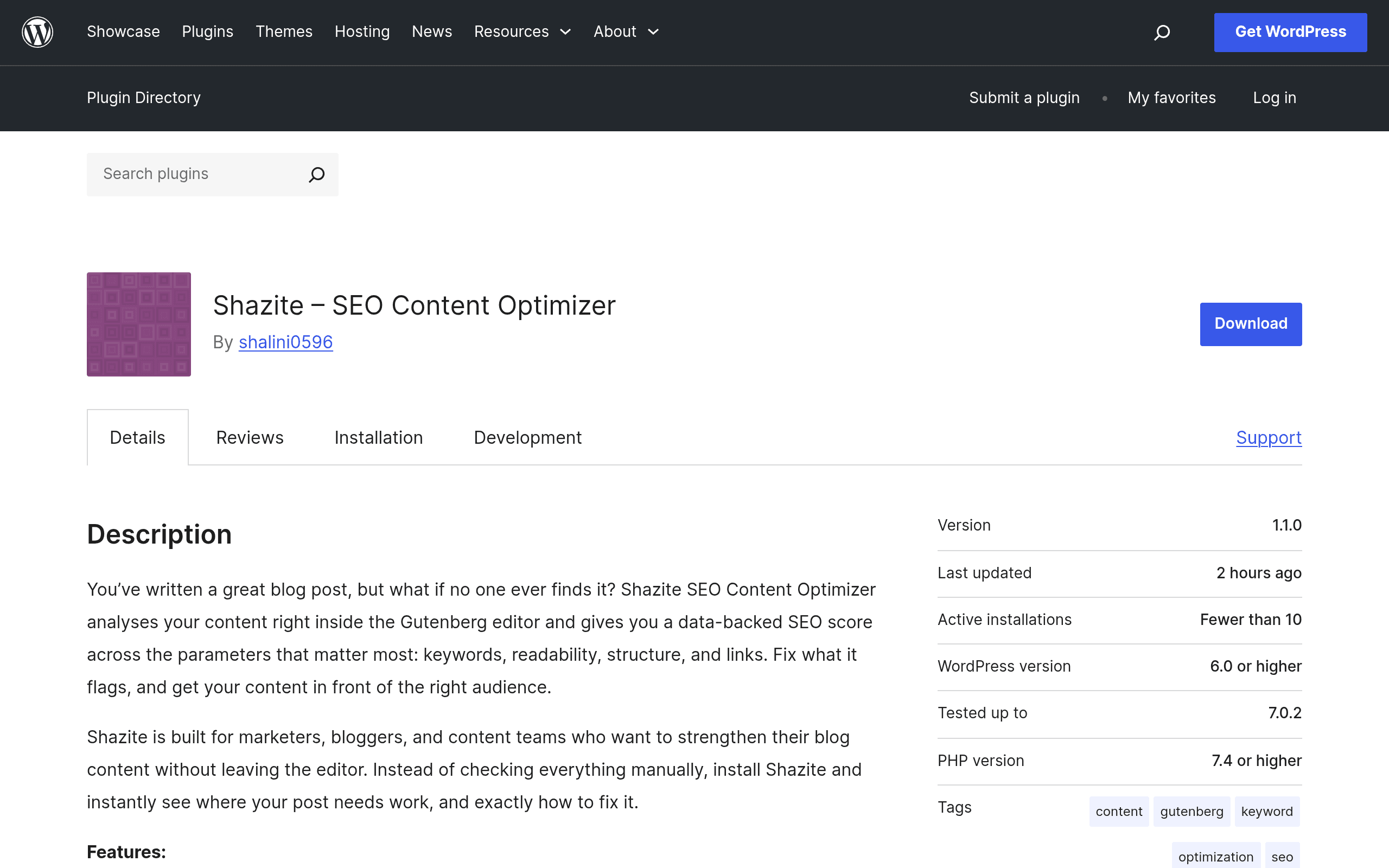Image resolution: width=1389 pixels, height=868 pixels.
Task: Click Log in
Action: [x=1275, y=98]
